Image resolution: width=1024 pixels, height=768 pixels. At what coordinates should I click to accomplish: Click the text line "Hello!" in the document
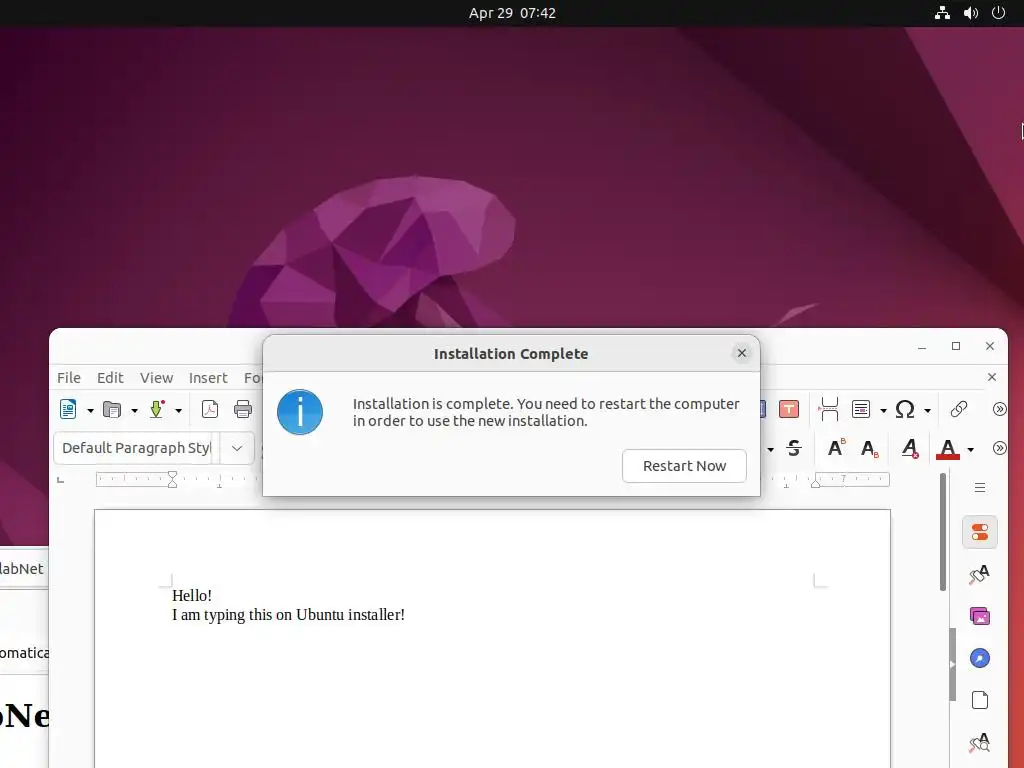click(191, 595)
